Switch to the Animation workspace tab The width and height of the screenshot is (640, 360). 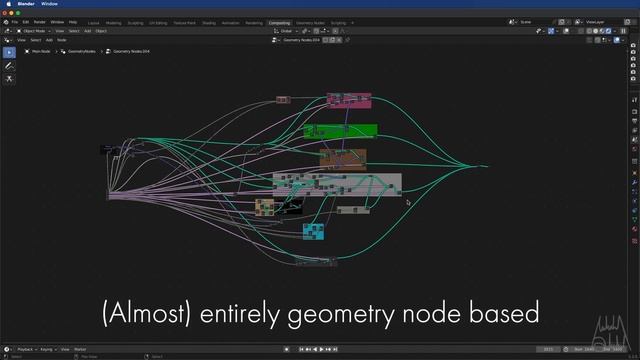tap(231, 23)
